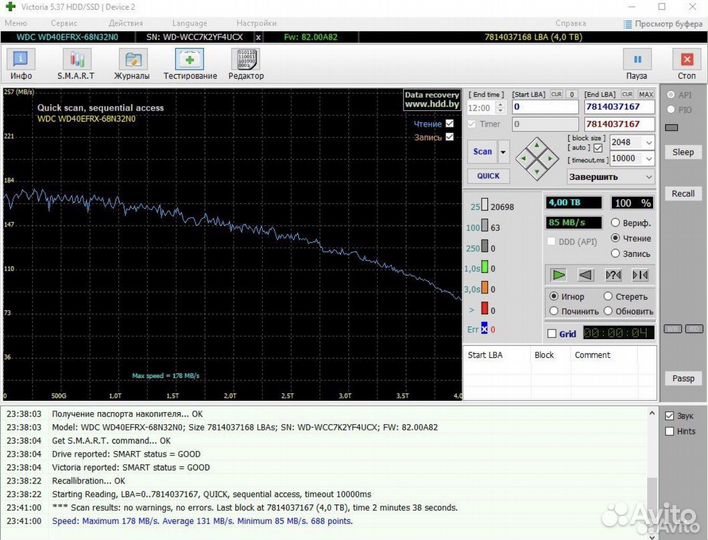Open the Language menu

pyautogui.click(x=189, y=21)
